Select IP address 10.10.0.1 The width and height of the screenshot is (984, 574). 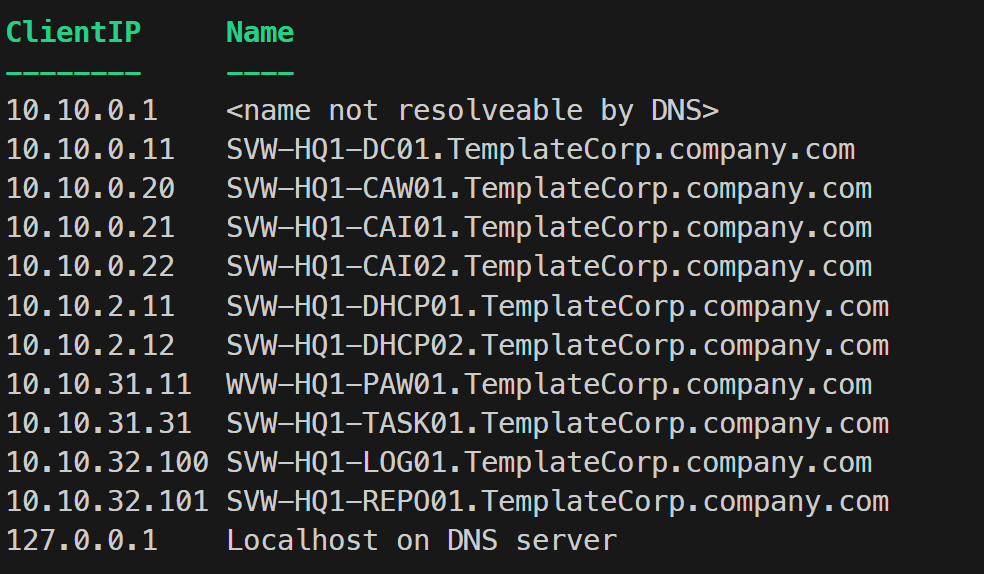tap(82, 110)
